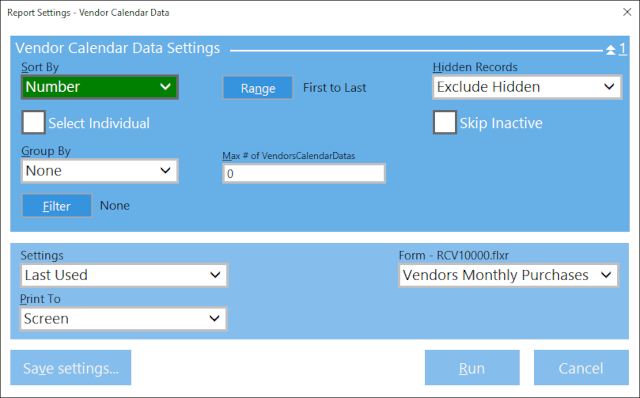Click the 'Hidden Records' label
The height and width of the screenshot is (398, 640).
coord(475,67)
